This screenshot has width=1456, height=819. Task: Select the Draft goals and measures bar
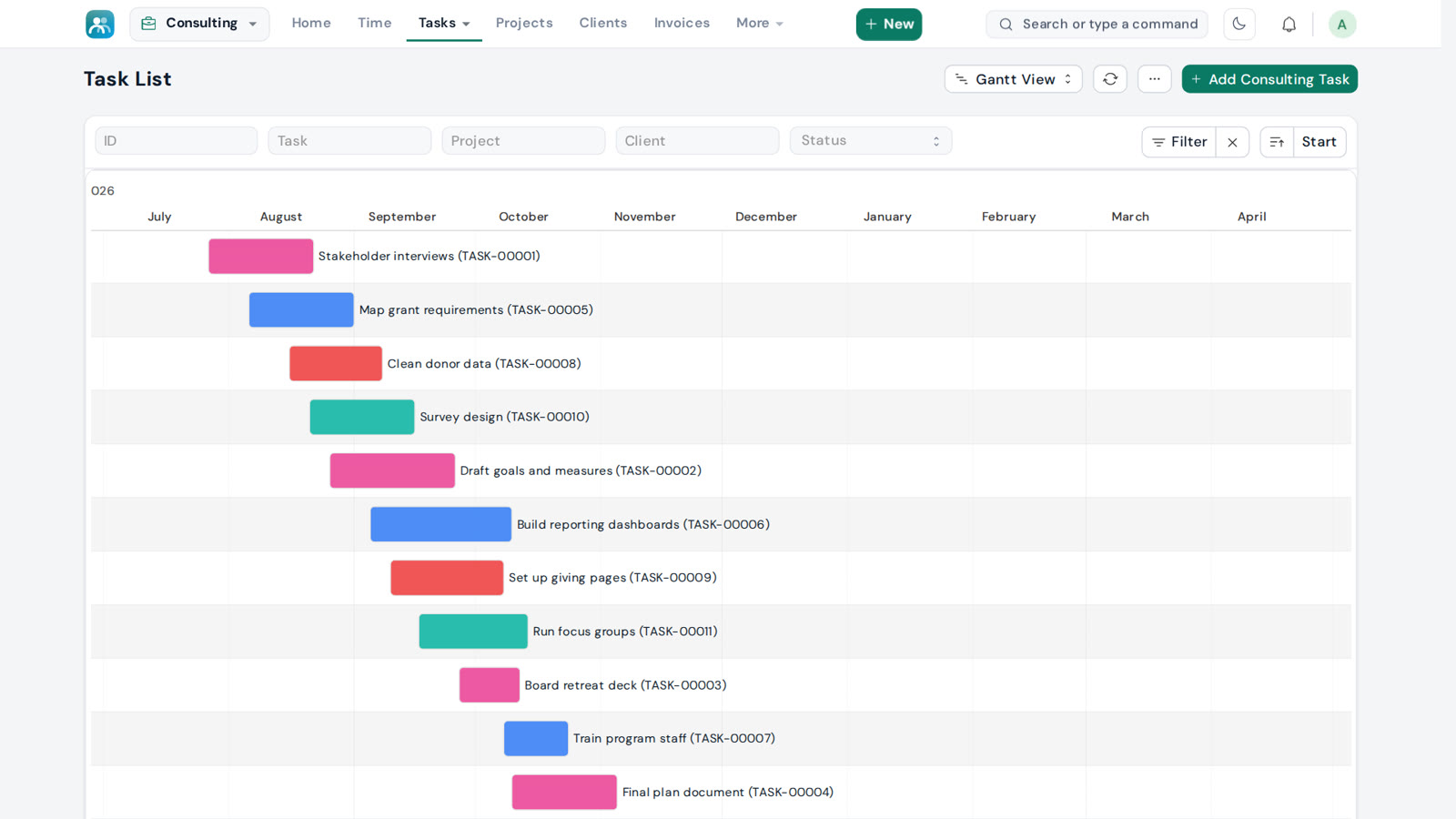coord(392,471)
